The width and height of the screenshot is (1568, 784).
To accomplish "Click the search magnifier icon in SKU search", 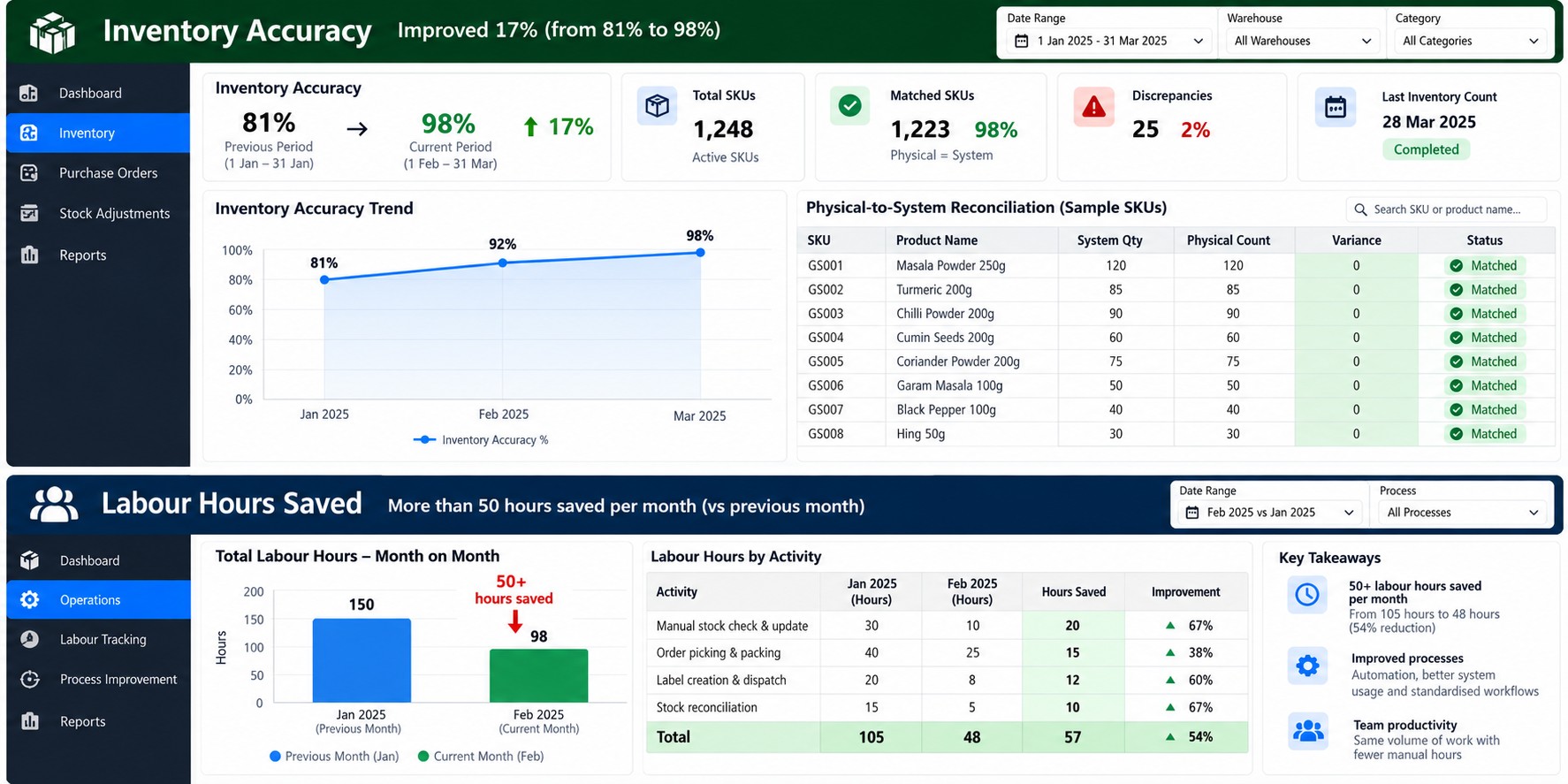I will [1360, 209].
